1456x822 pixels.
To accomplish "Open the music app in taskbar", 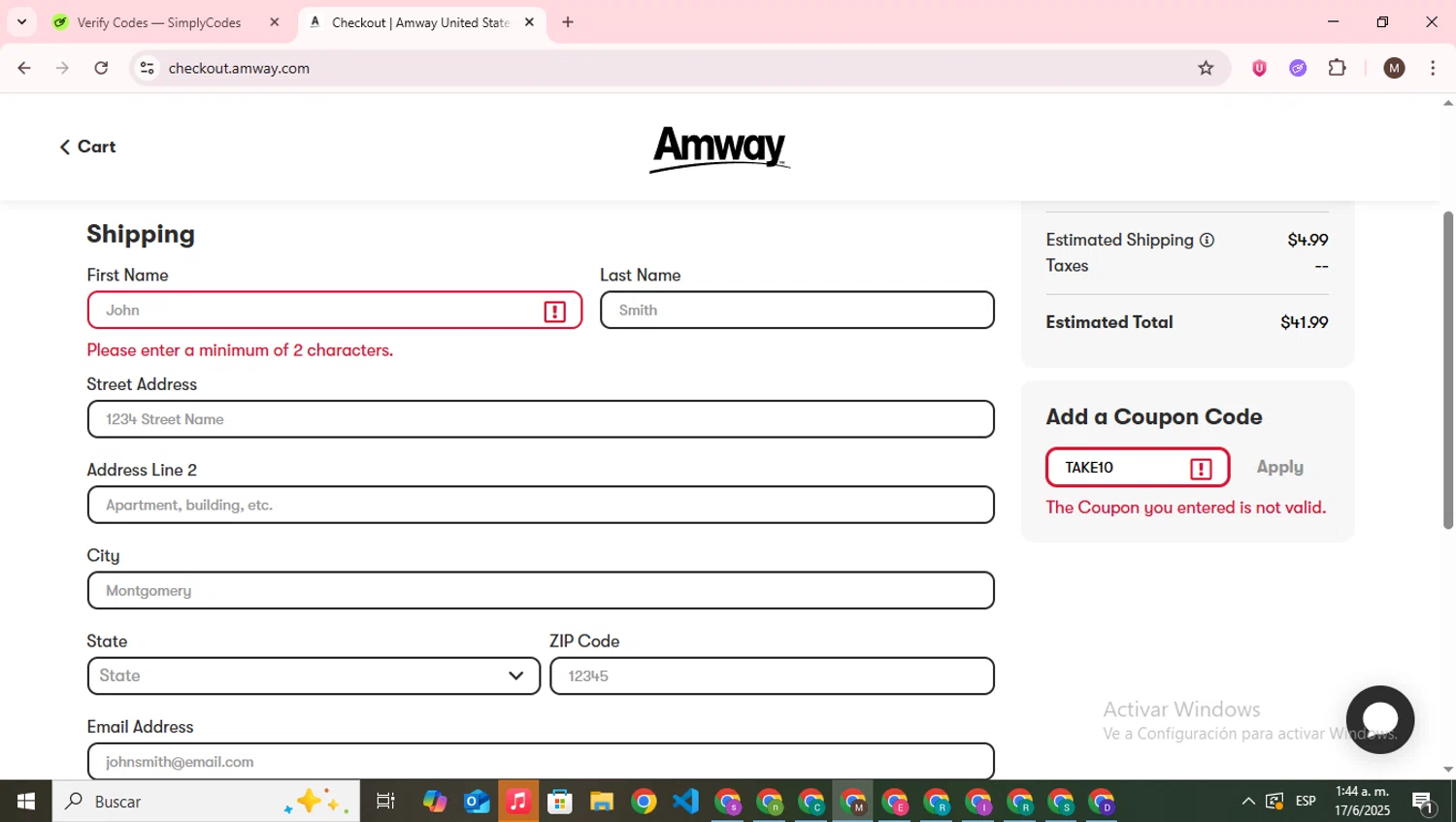I will coord(518,802).
